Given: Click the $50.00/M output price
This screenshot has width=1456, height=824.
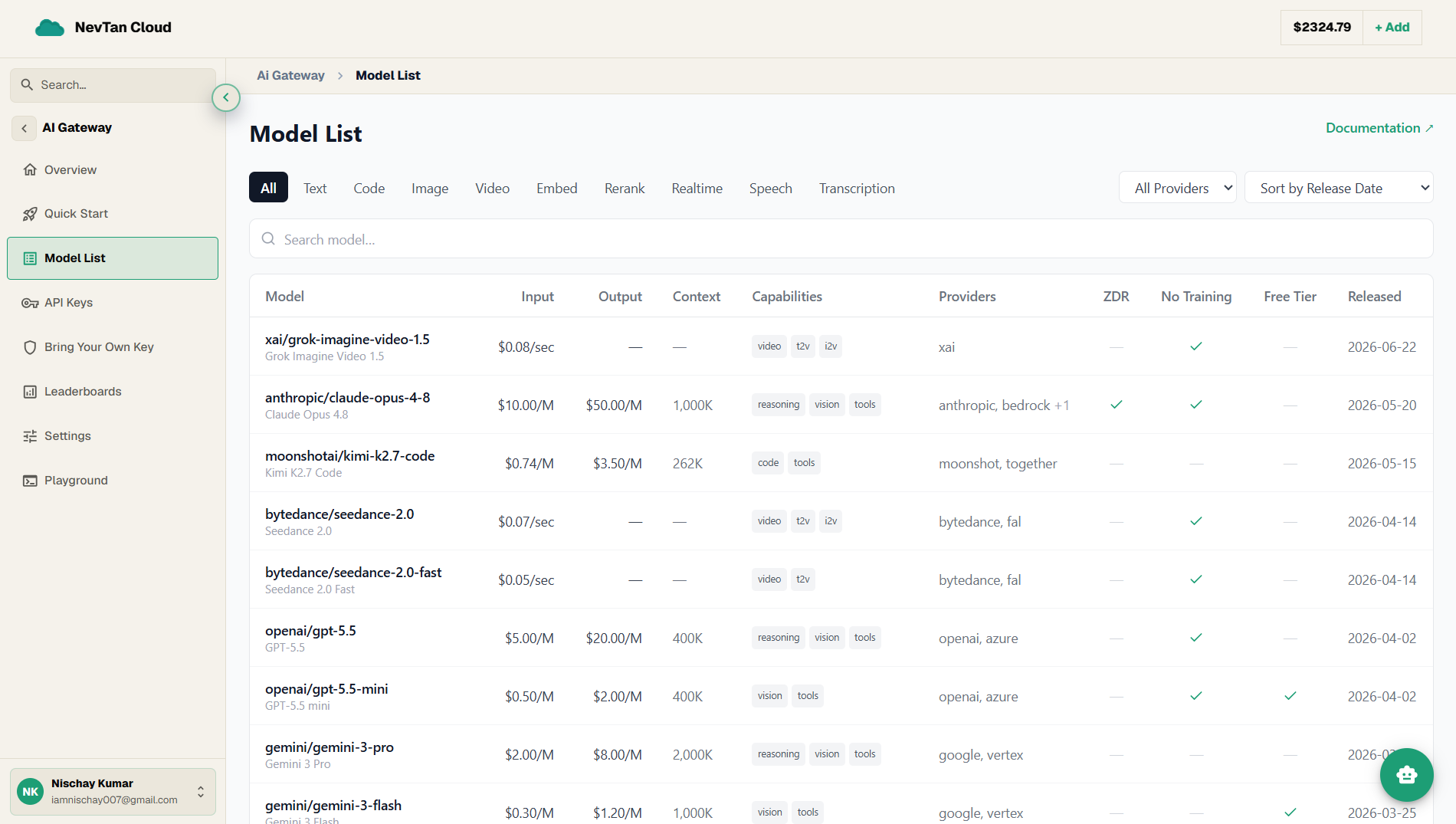Looking at the screenshot, I should (x=614, y=405).
